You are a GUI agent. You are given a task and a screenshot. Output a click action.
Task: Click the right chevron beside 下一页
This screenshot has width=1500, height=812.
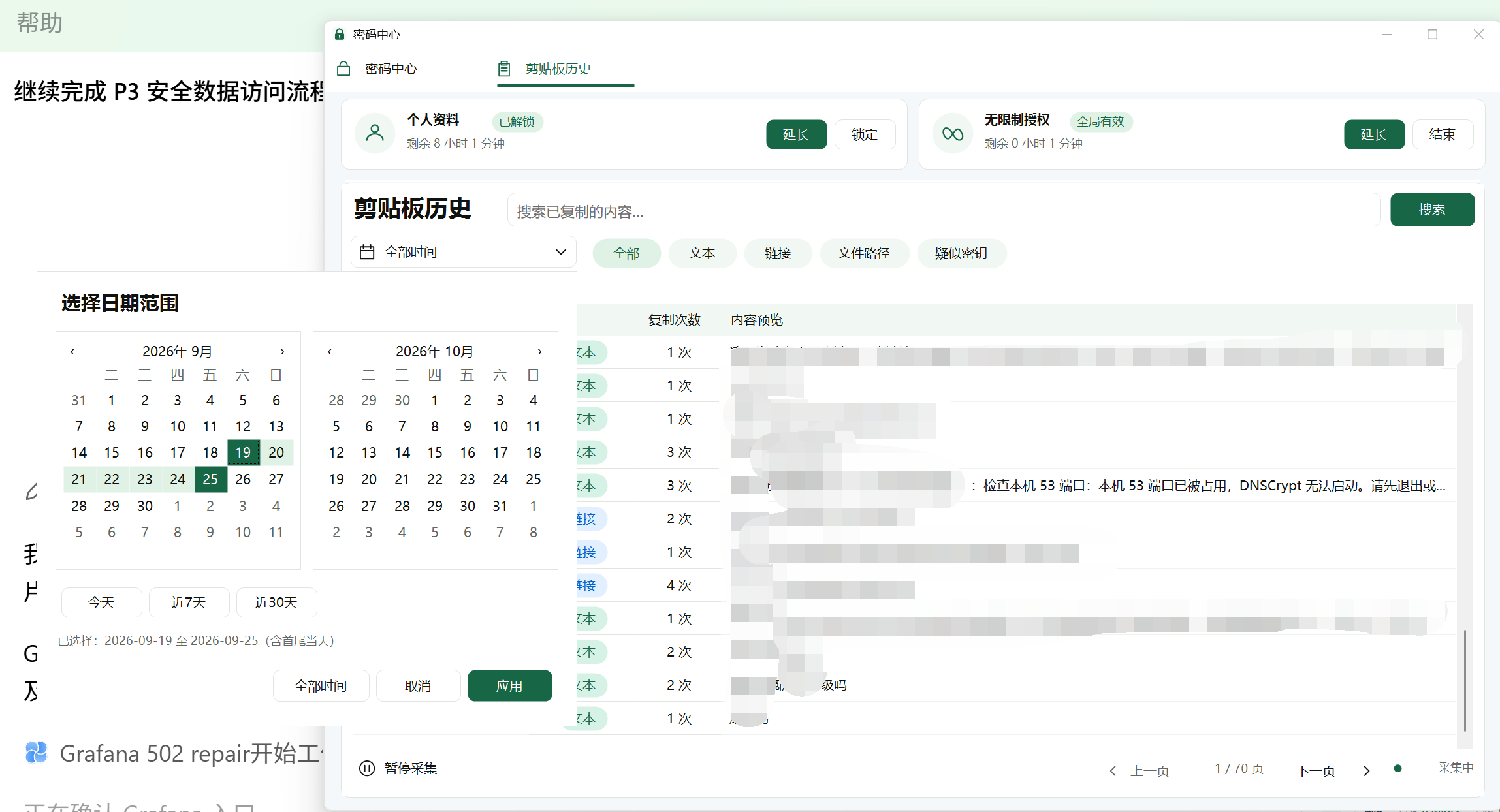pyautogui.click(x=1366, y=771)
